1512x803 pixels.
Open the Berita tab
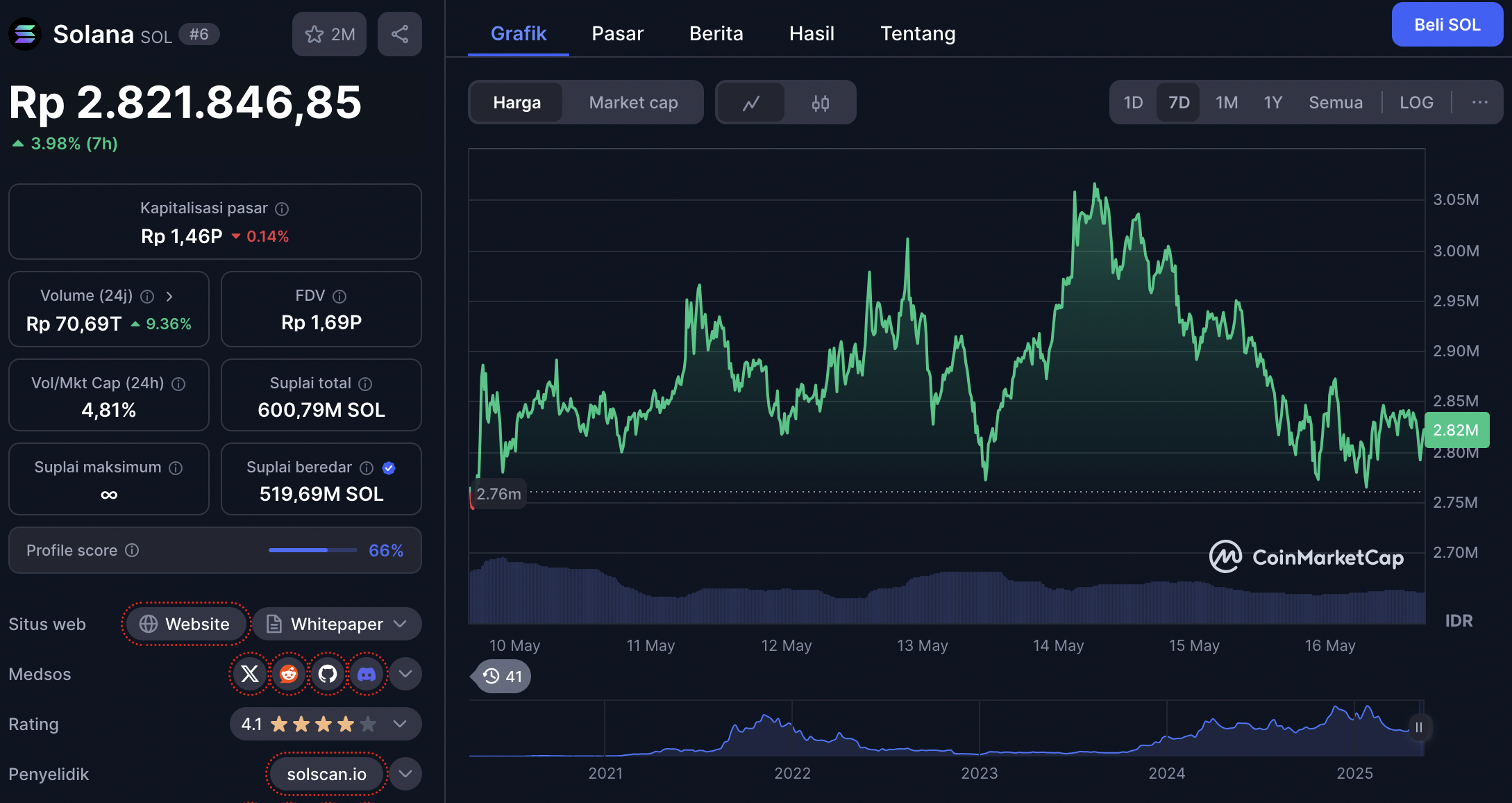point(716,33)
